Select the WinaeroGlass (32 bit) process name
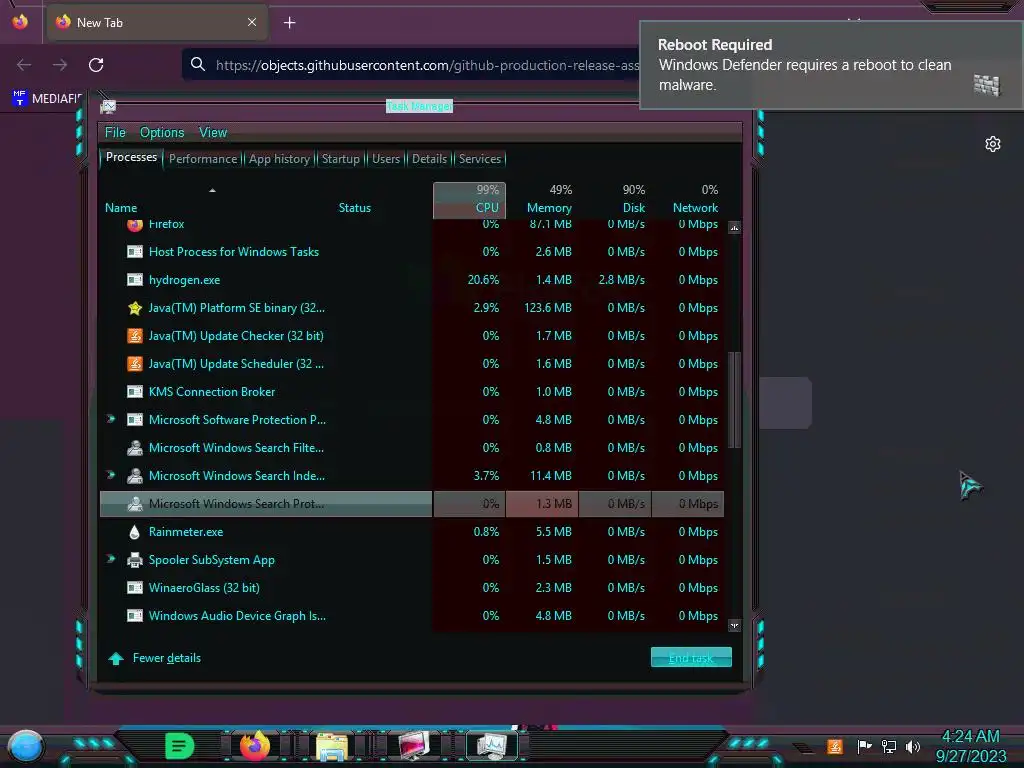 [204, 588]
